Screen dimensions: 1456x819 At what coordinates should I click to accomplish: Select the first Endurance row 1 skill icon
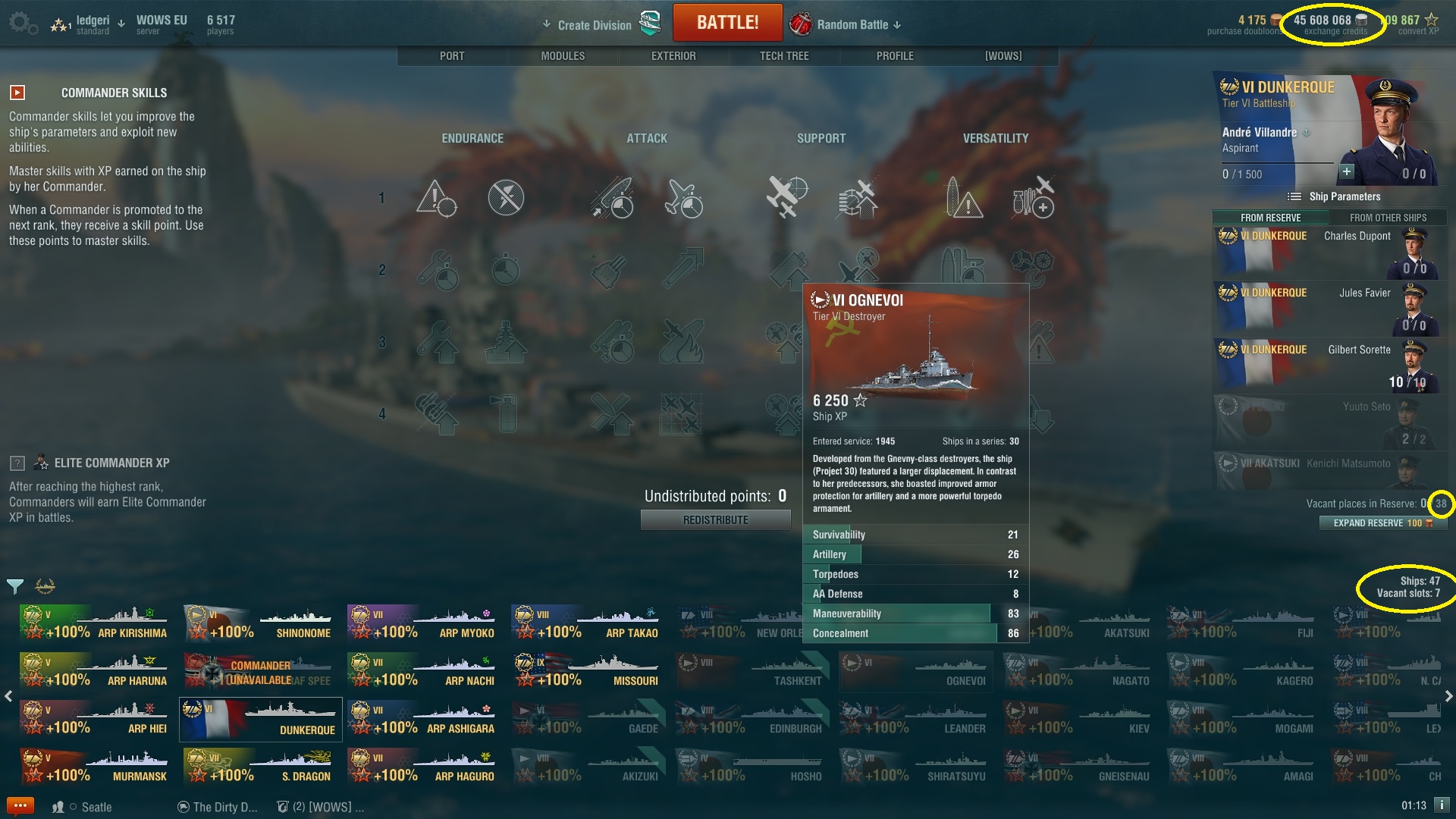point(437,198)
